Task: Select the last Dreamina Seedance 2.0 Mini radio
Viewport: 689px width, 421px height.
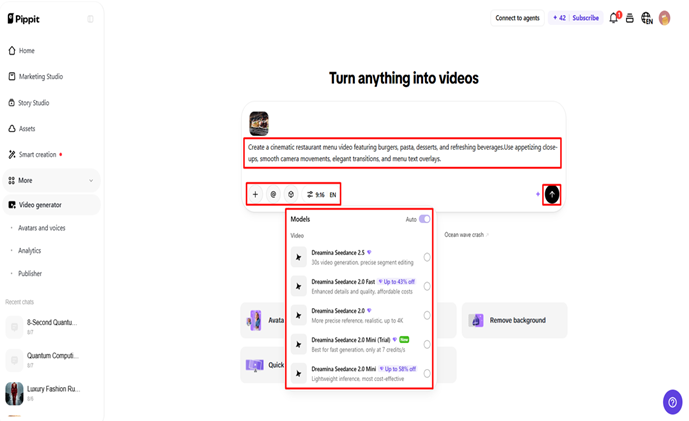Action: click(x=427, y=373)
